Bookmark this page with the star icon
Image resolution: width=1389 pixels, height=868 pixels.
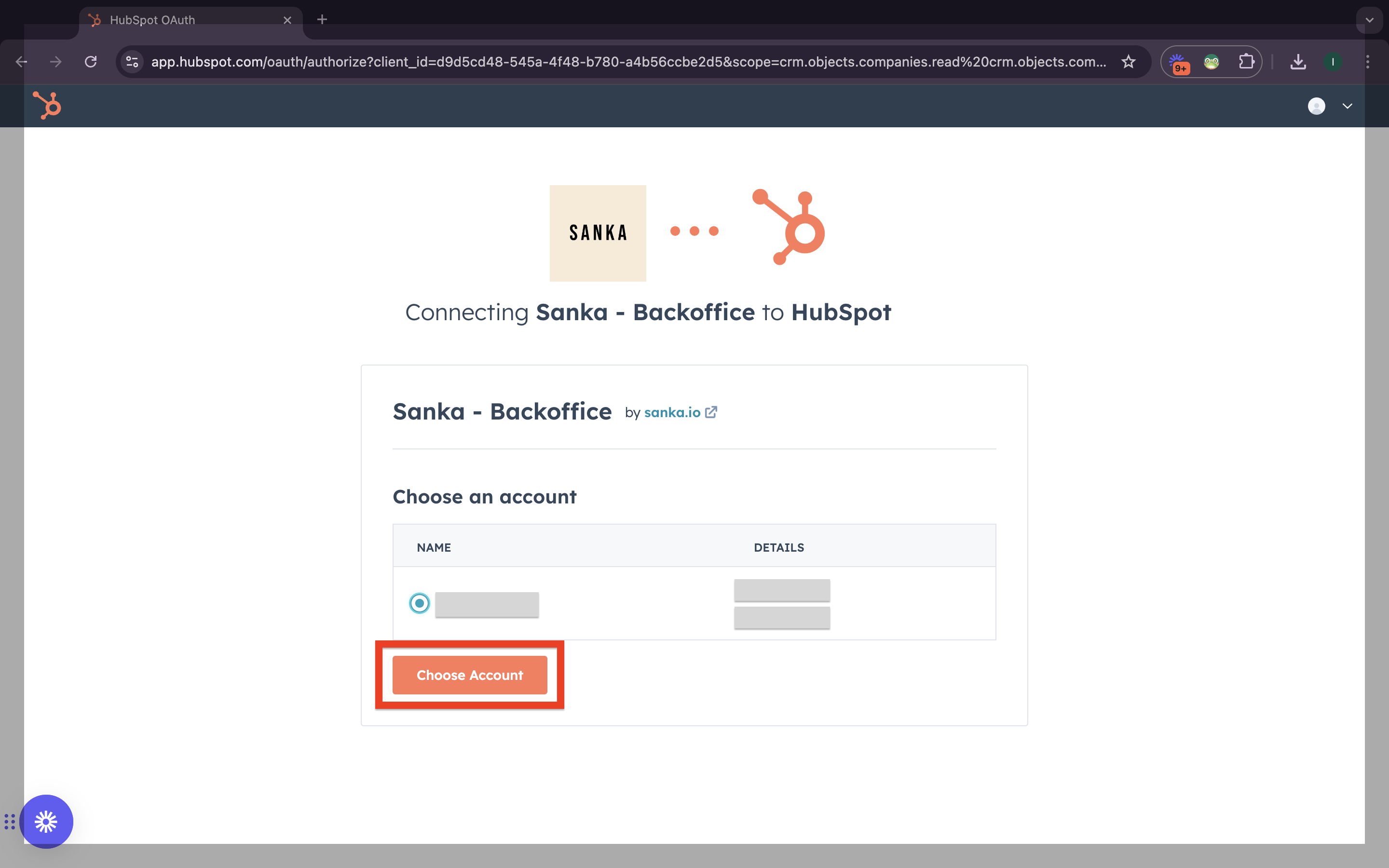[x=1128, y=61]
